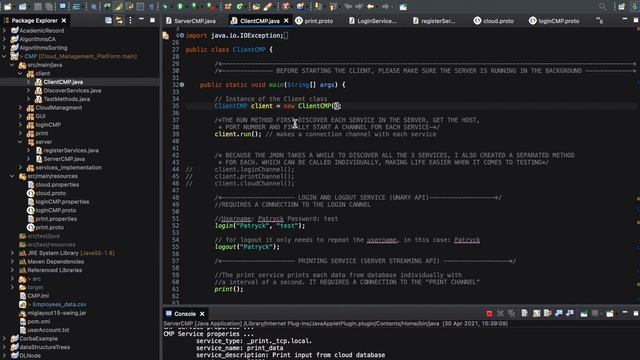Collapse the src/main/resources folder arrow

point(12,176)
